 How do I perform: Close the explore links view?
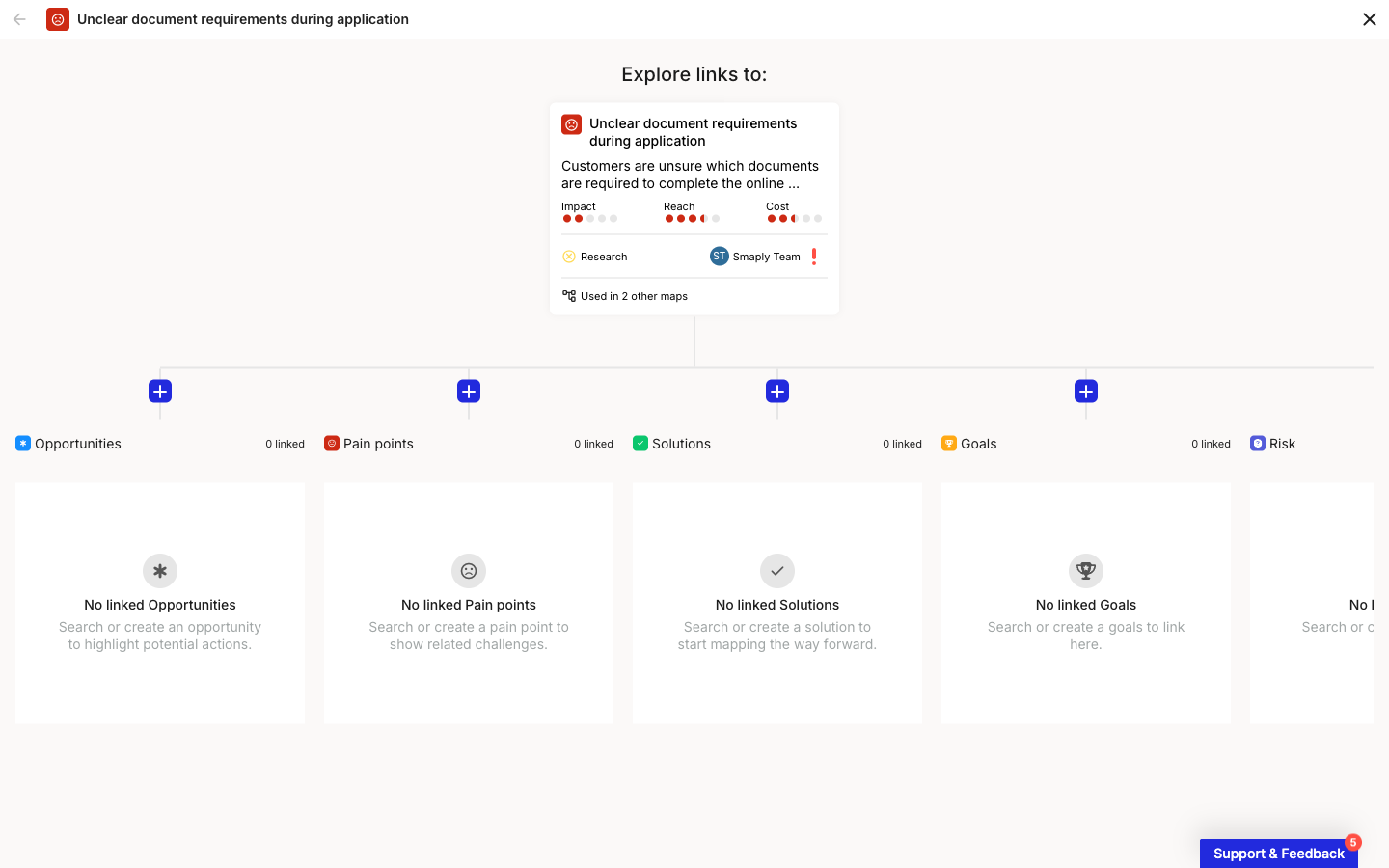(1369, 19)
